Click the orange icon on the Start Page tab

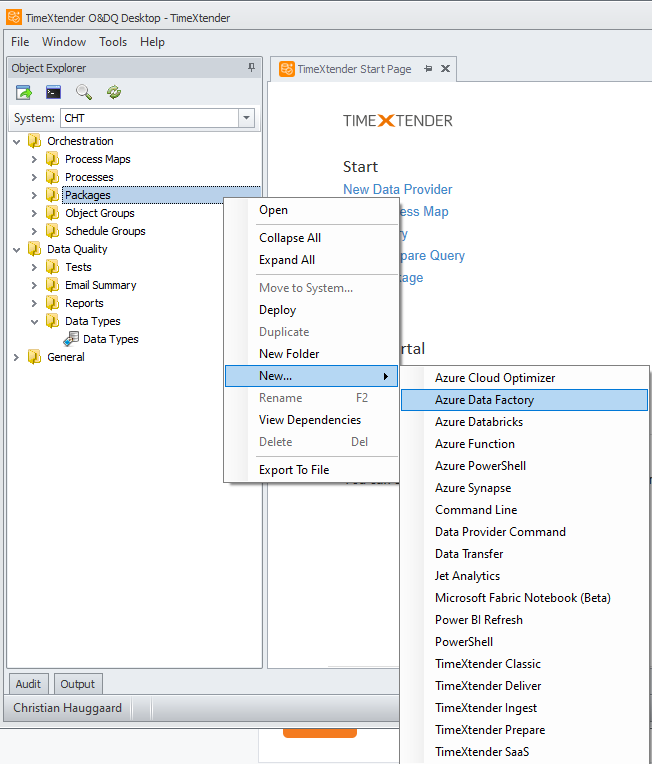[x=287, y=69]
